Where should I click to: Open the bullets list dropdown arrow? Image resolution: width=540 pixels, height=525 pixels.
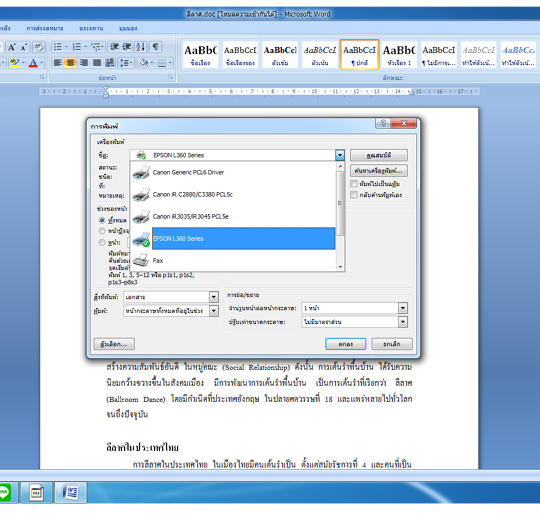66,47
